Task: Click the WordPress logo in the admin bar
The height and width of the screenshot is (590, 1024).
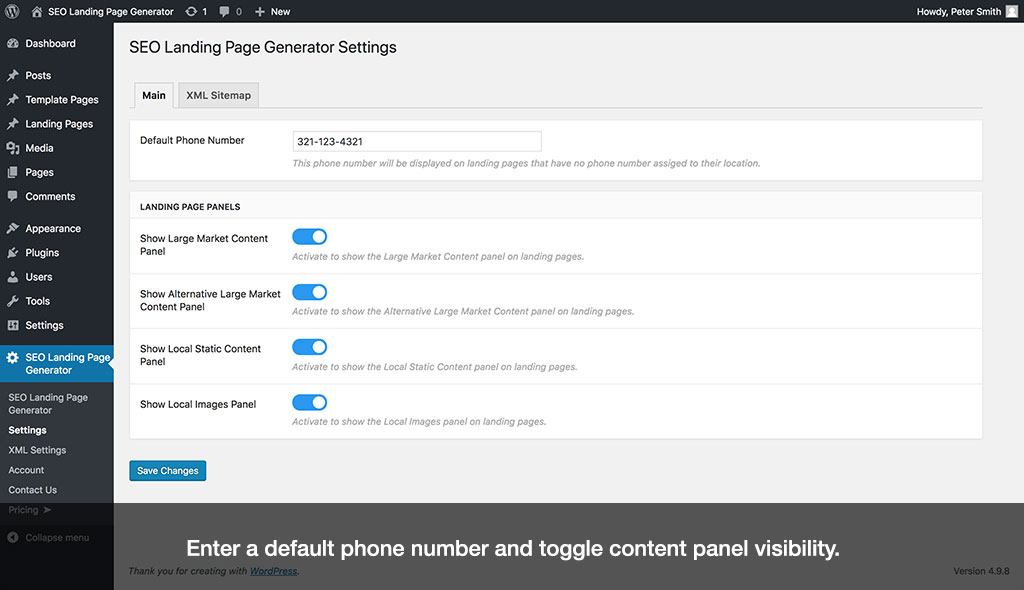Action: coord(12,12)
